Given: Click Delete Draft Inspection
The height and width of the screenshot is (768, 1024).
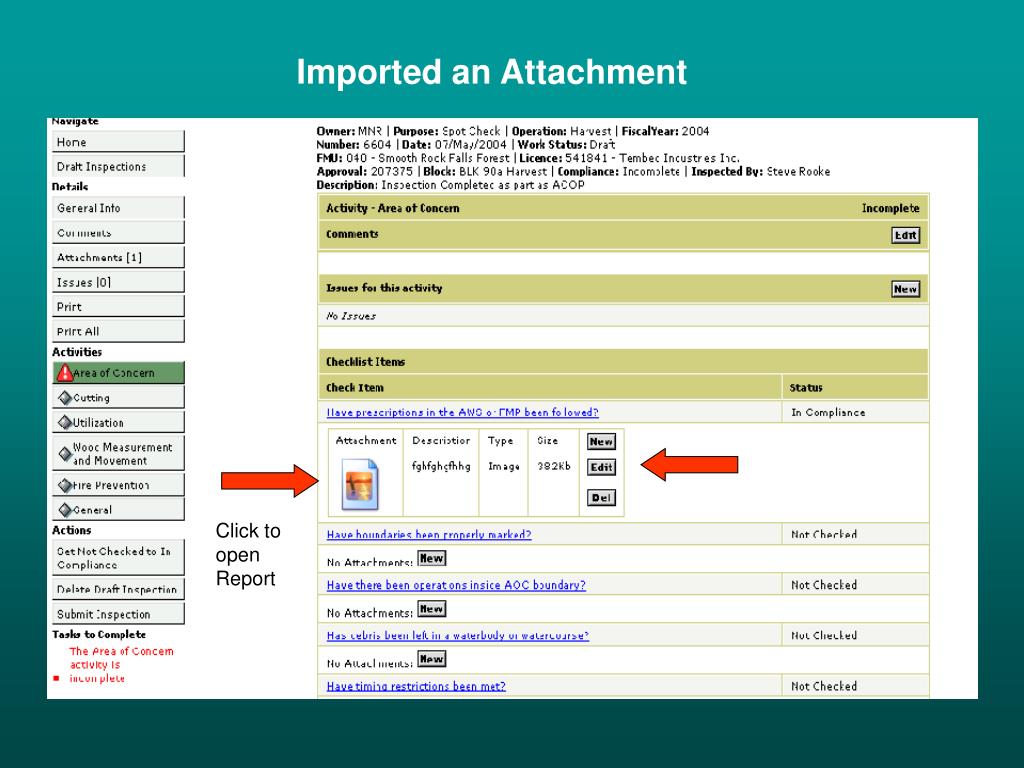Looking at the screenshot, I should tap(118, 589).
